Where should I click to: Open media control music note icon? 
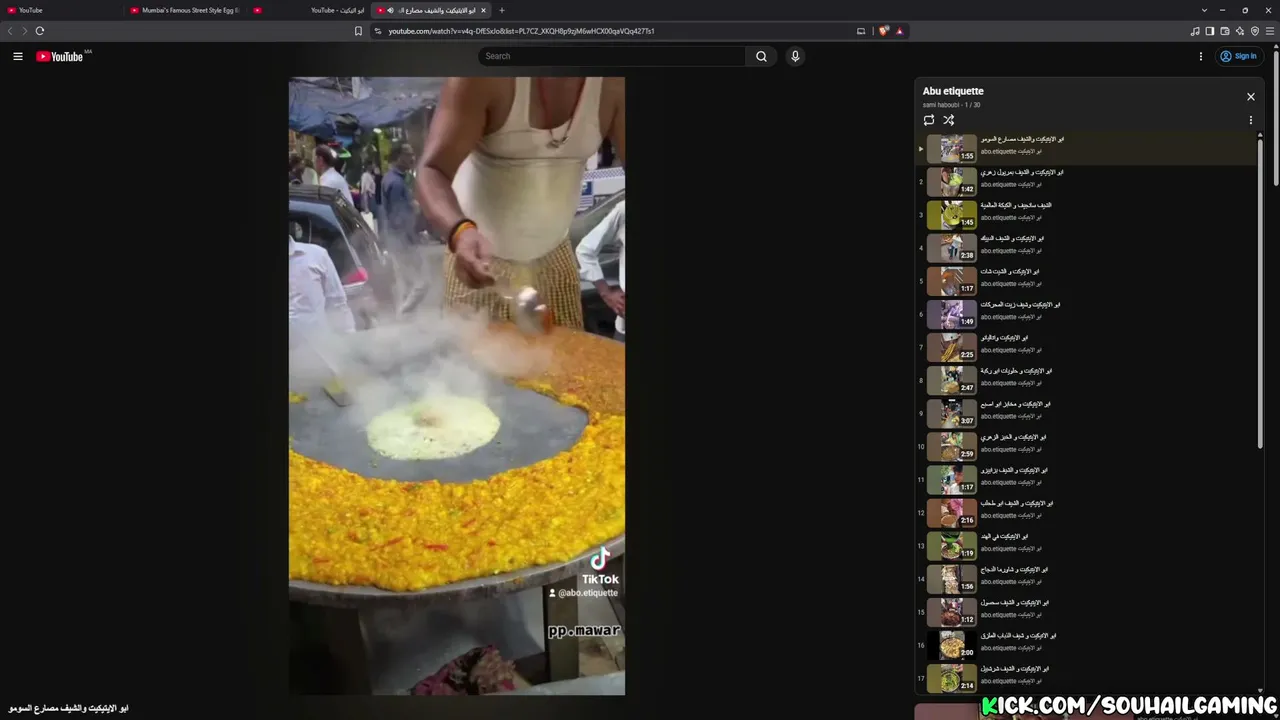click(1195, 31)
